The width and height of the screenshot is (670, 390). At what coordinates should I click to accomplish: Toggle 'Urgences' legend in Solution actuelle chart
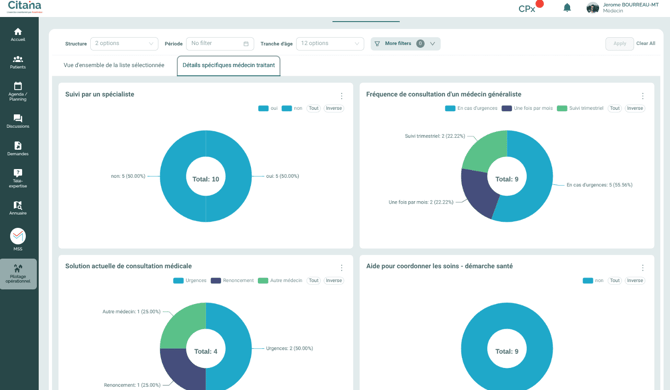(190, 281)
